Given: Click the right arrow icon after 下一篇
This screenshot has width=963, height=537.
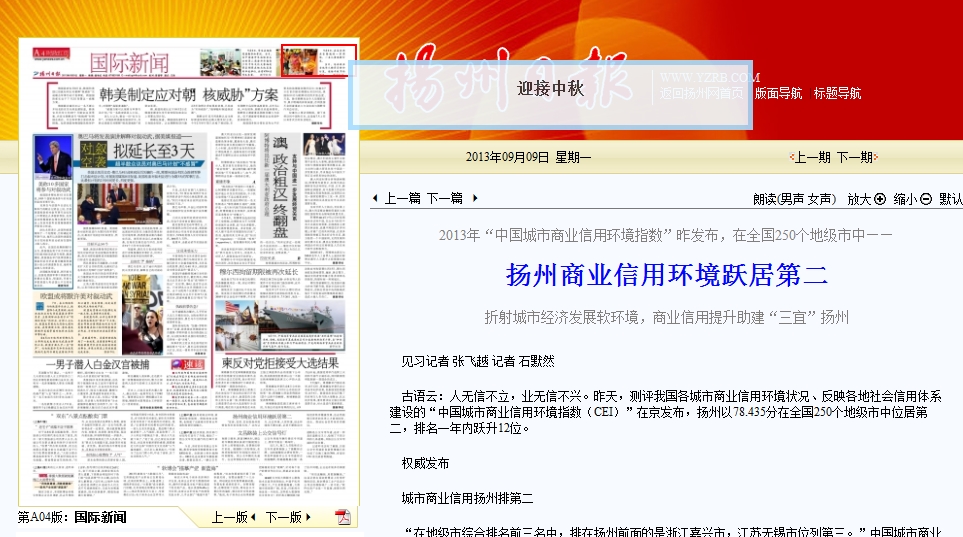Looking at the screenshot, I should coord(475,198).
